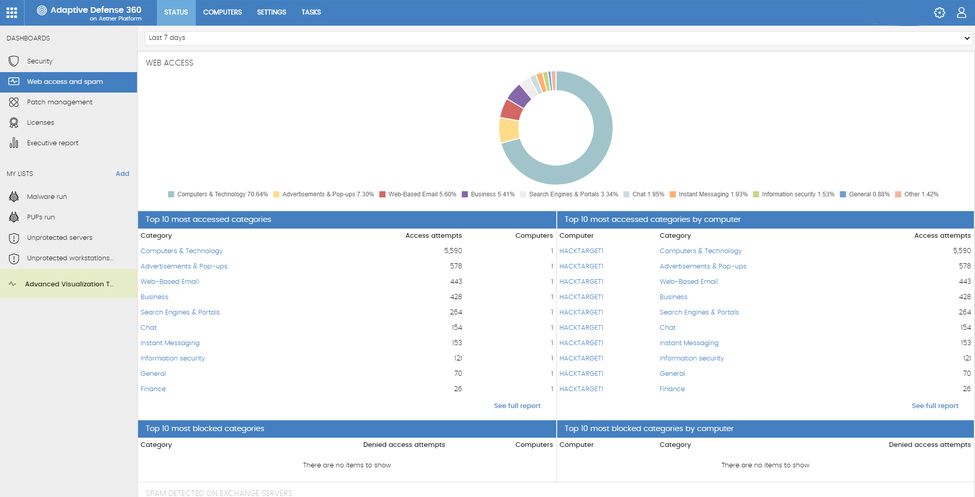This screenshot has width=975, height=497.
Task: Open the user account icon
Action: click(962, 13)
